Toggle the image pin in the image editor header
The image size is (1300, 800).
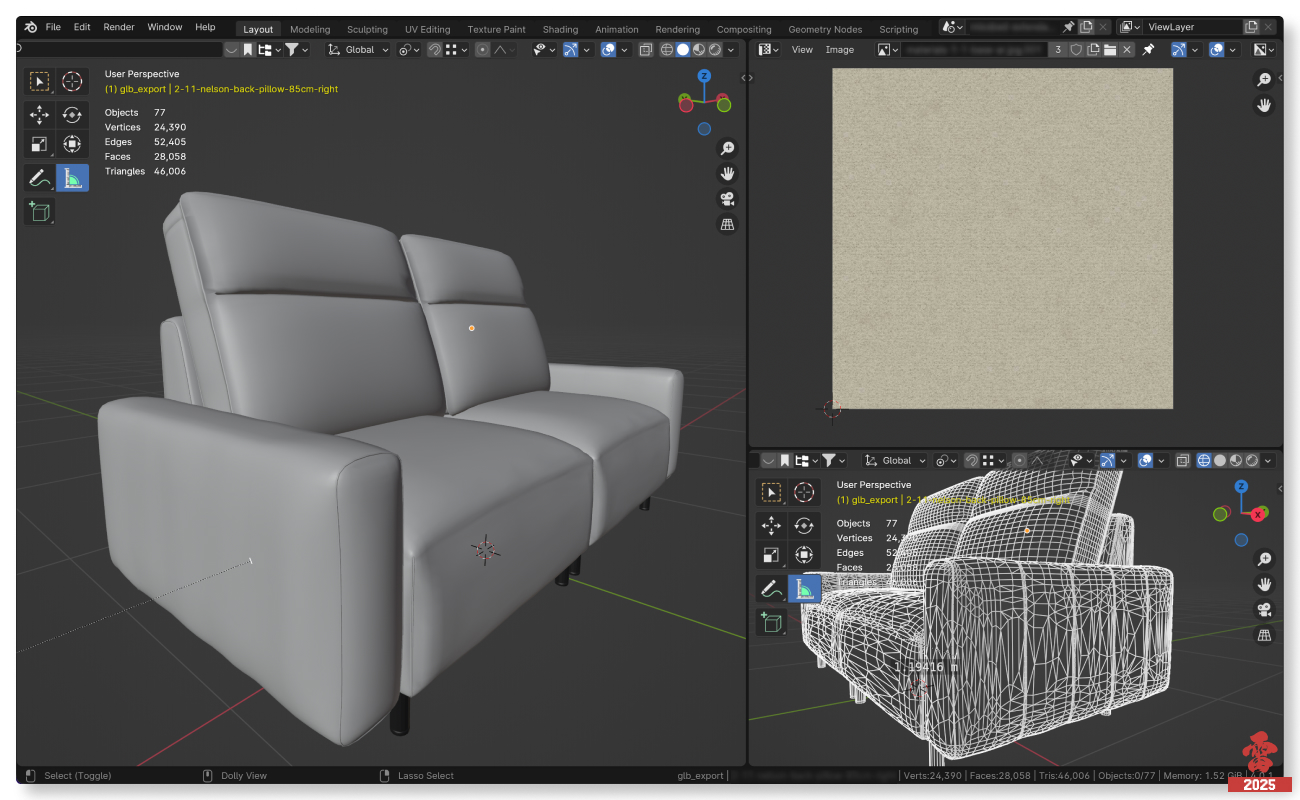pyautogui.click(x=1148, y=50)
